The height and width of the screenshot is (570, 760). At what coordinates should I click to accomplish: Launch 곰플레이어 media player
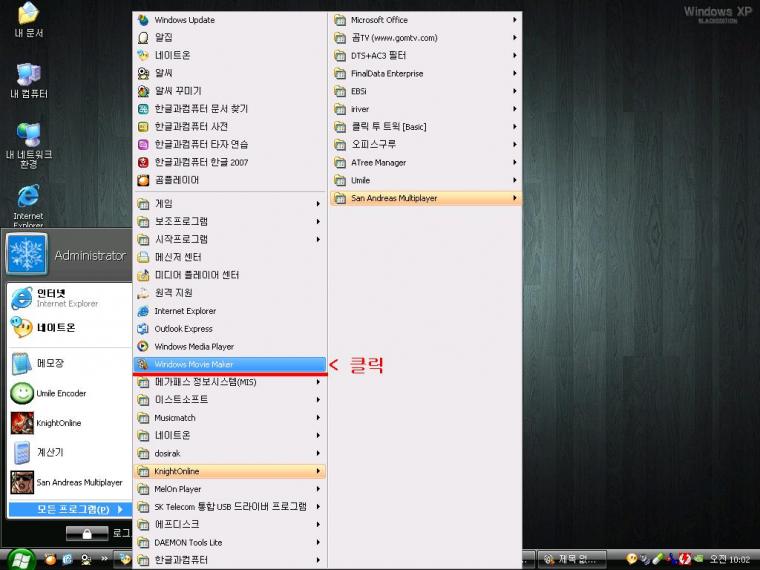(x=229, y=180)
